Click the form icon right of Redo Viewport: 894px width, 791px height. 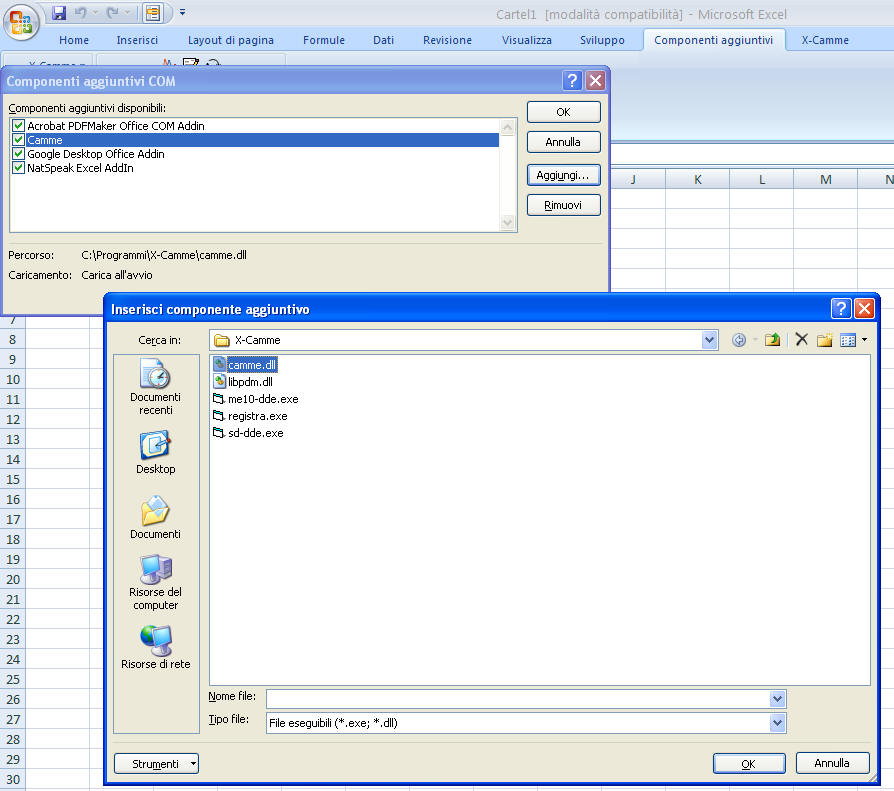153,13
